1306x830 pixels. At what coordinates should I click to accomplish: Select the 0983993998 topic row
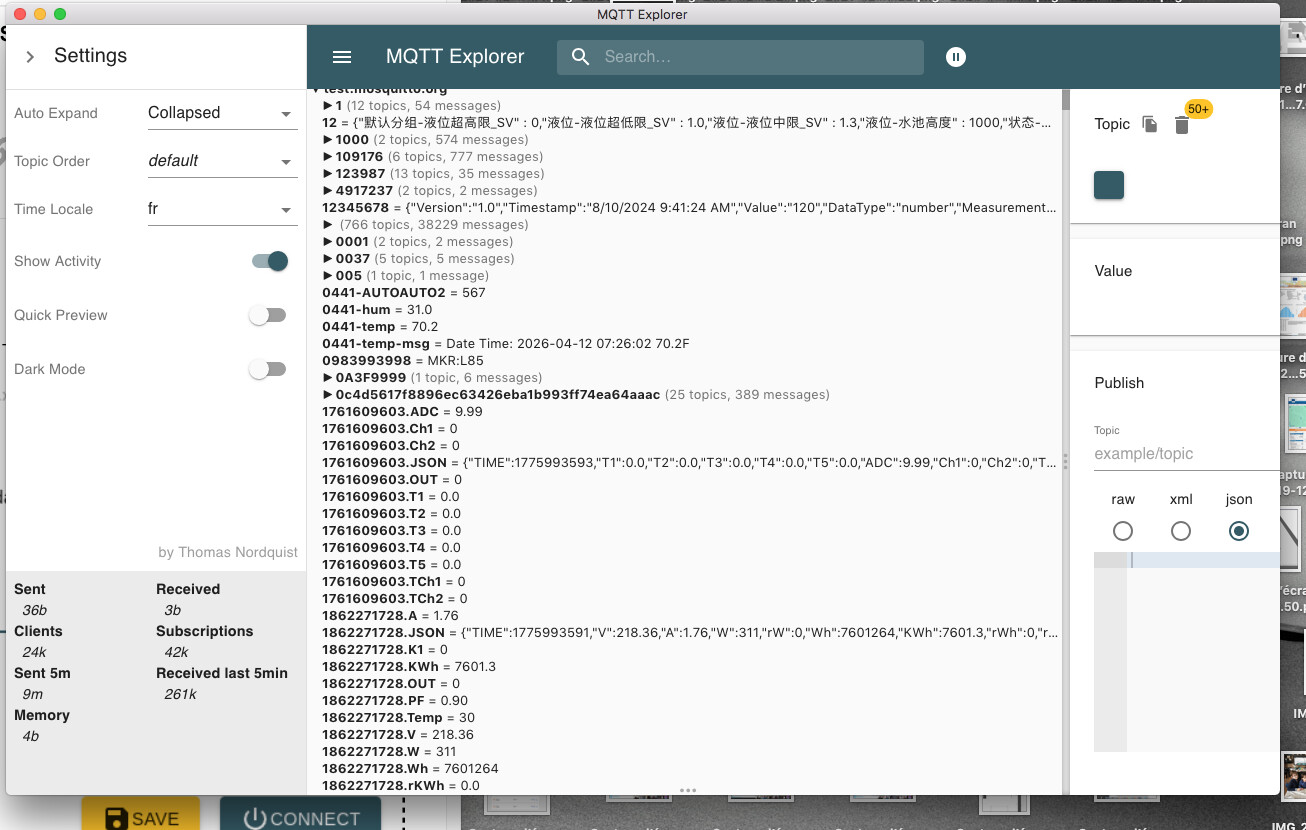[x=403, y=361]
